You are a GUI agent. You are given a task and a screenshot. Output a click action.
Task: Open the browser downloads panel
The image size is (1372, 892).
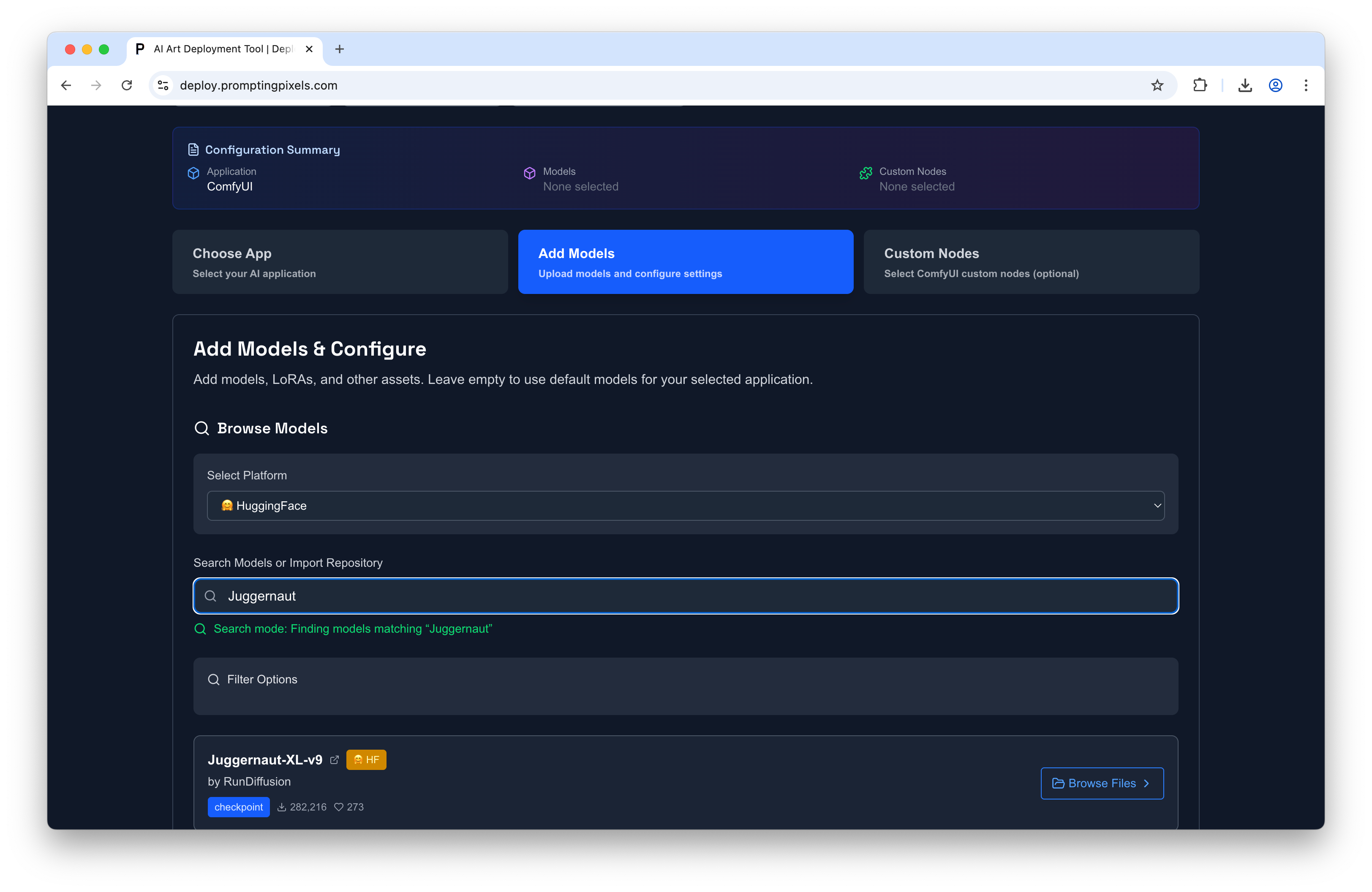1244,85
